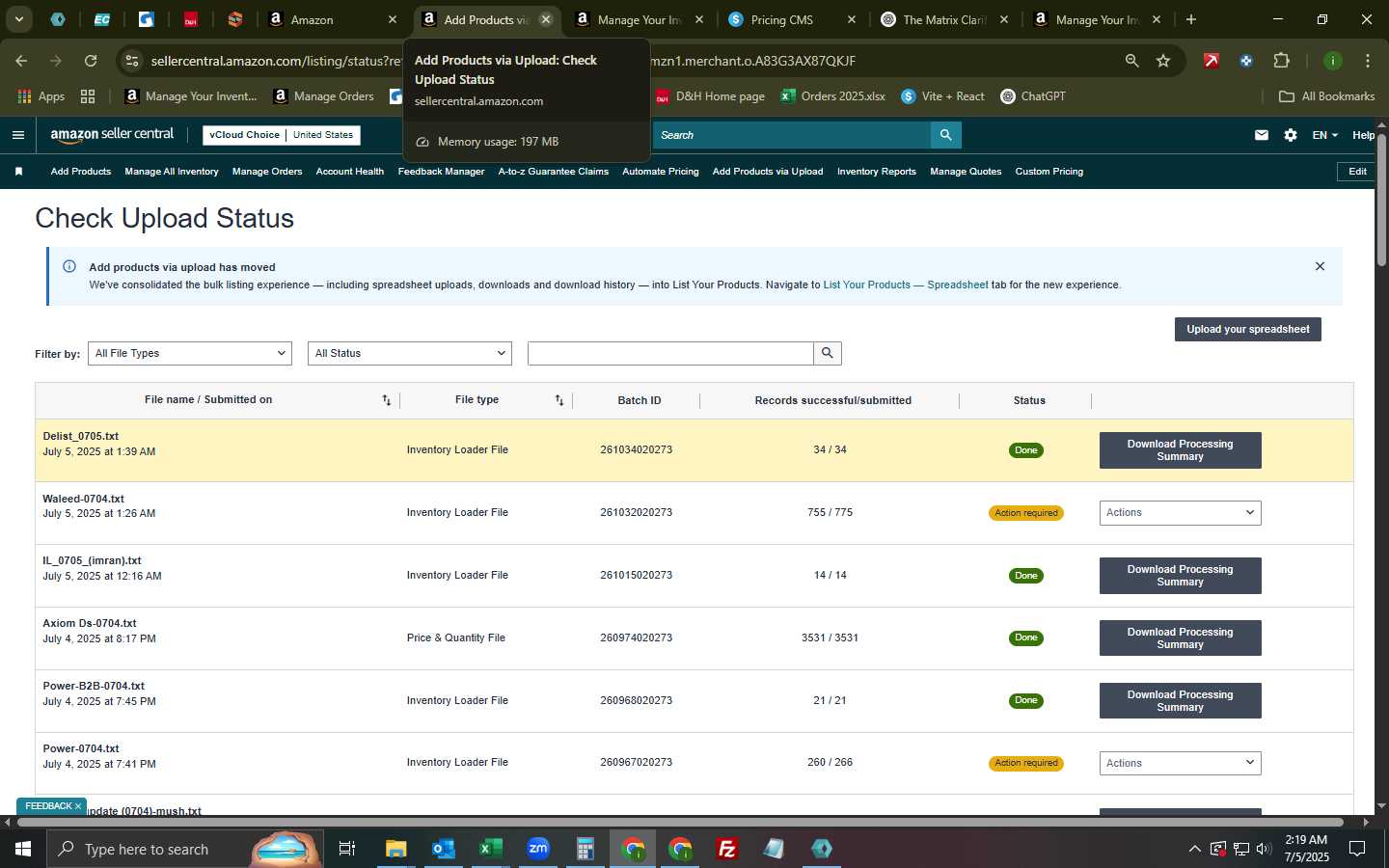Click the search magnifier button in Seller Central
Screen dimensions: 1389x868
946,135
